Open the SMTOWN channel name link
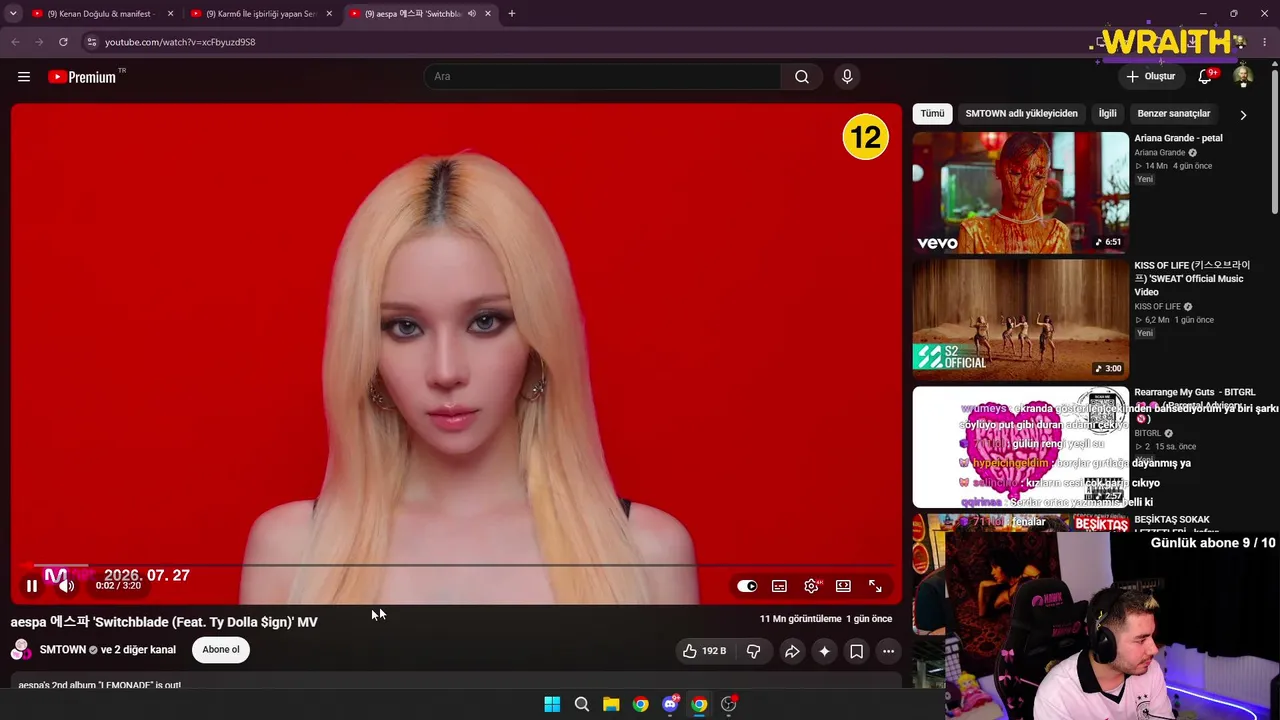 (x=63, y=650)
